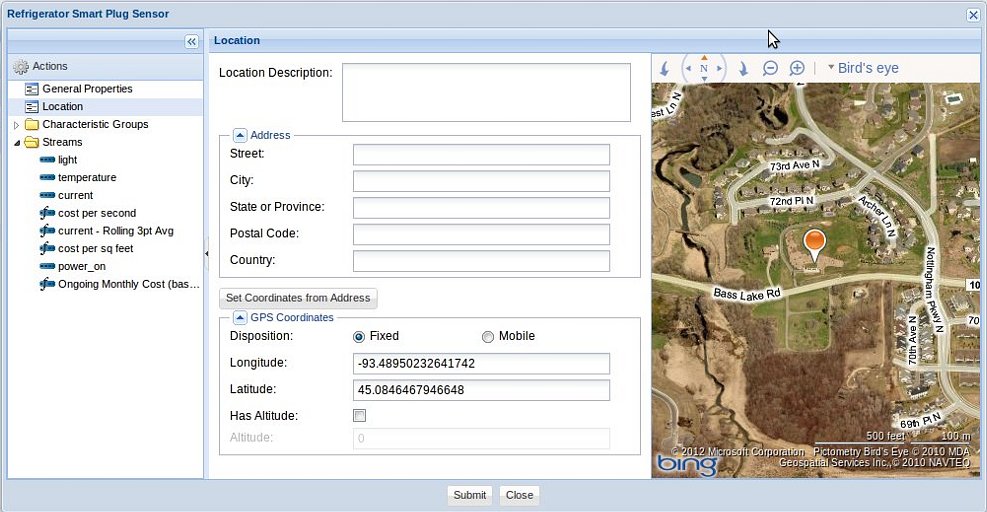Enable the Has Altitude checkbox
This screenshot has width=987, height=512.
[360, 416]
